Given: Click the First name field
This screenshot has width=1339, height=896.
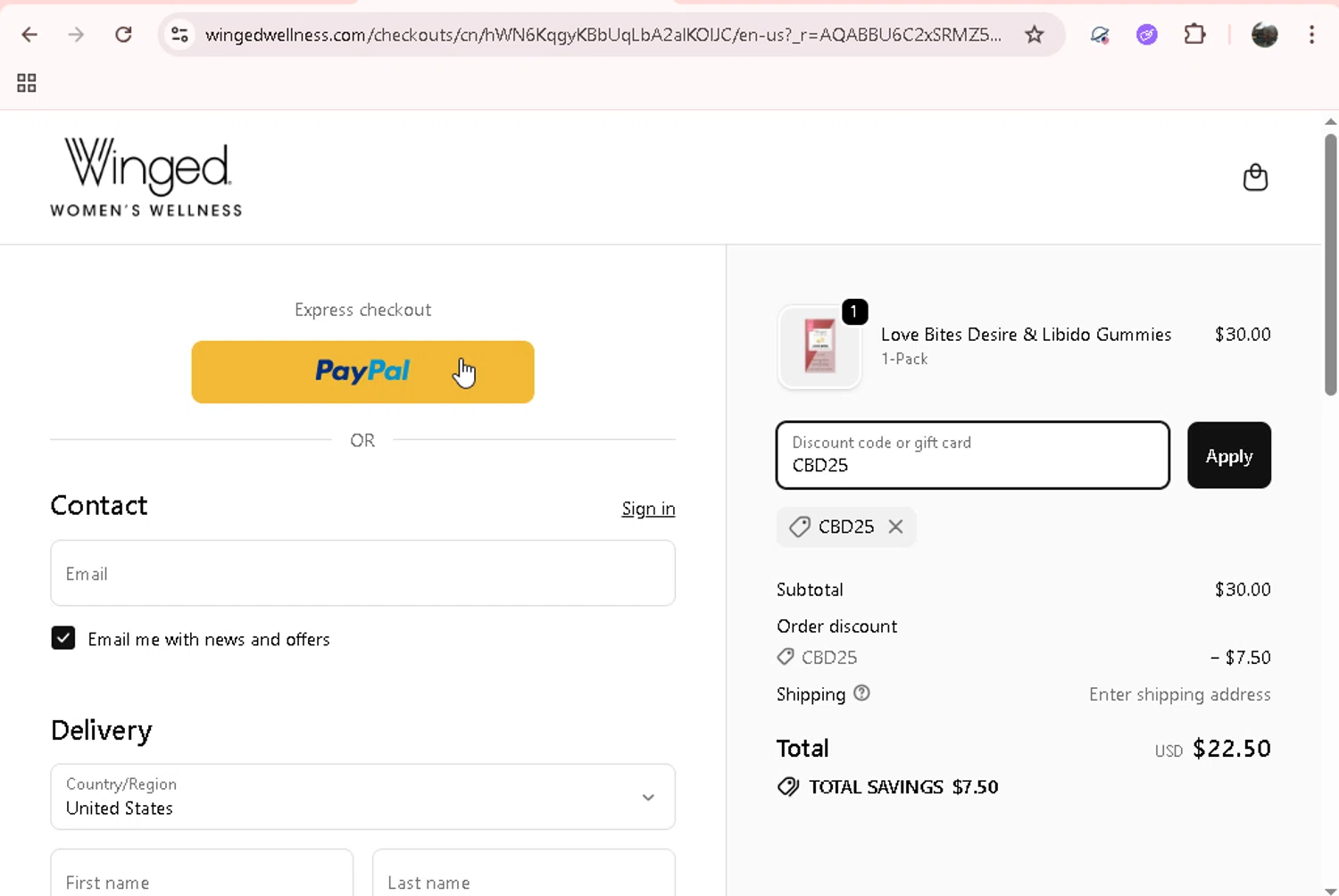Looking at the screenshot, I should pos(202,873).
